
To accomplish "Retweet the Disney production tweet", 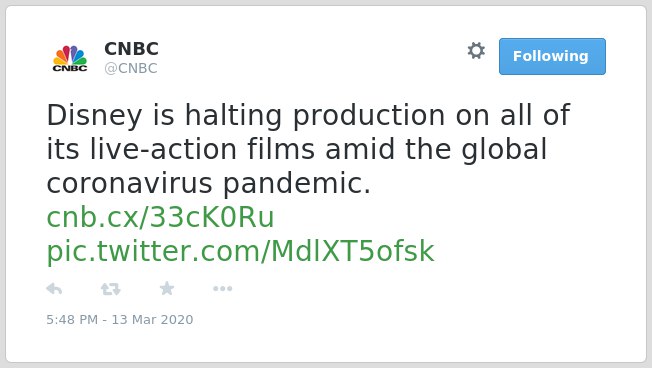I will (111, 289).
